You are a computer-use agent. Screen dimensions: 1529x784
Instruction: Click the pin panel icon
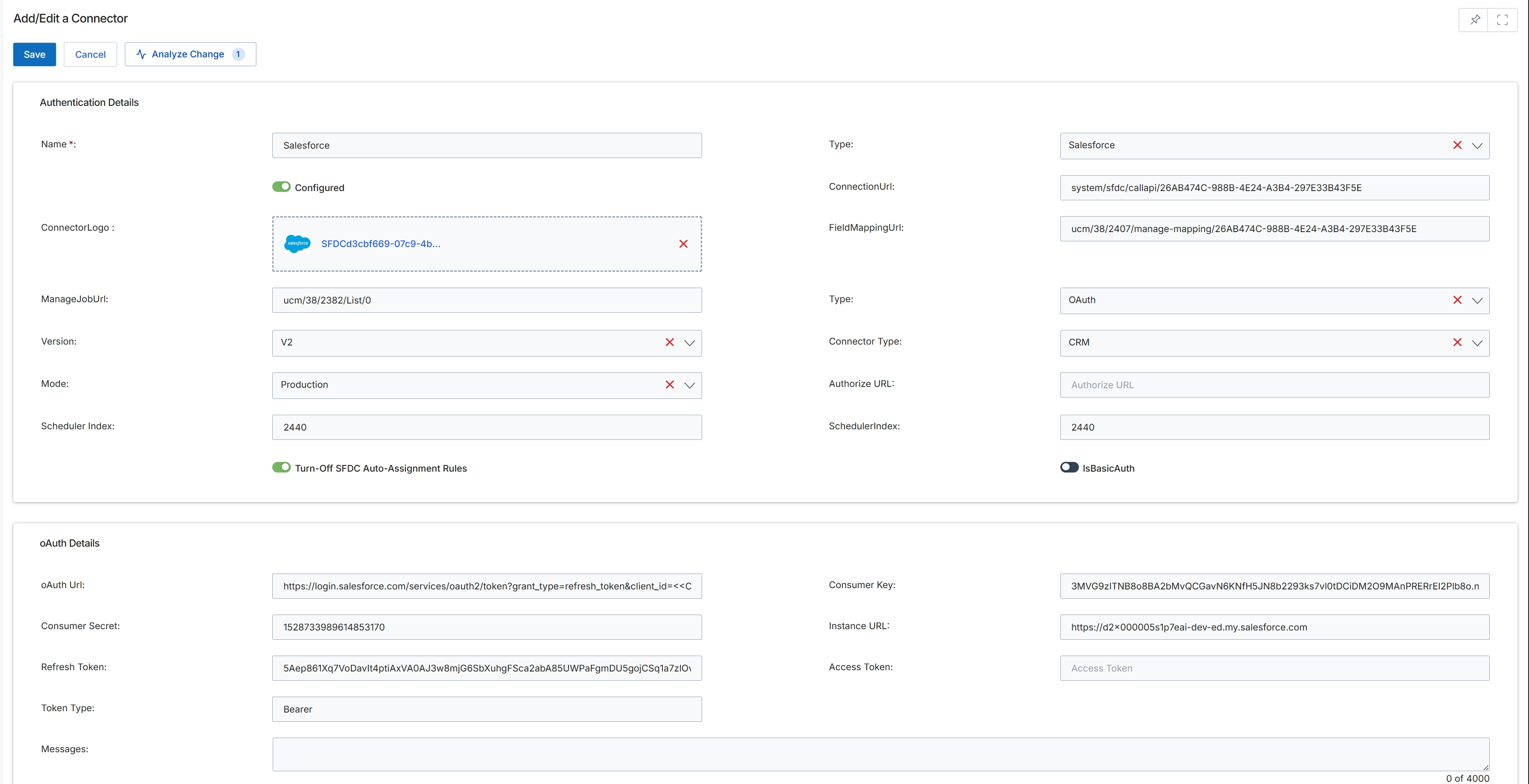(1474, 19)
